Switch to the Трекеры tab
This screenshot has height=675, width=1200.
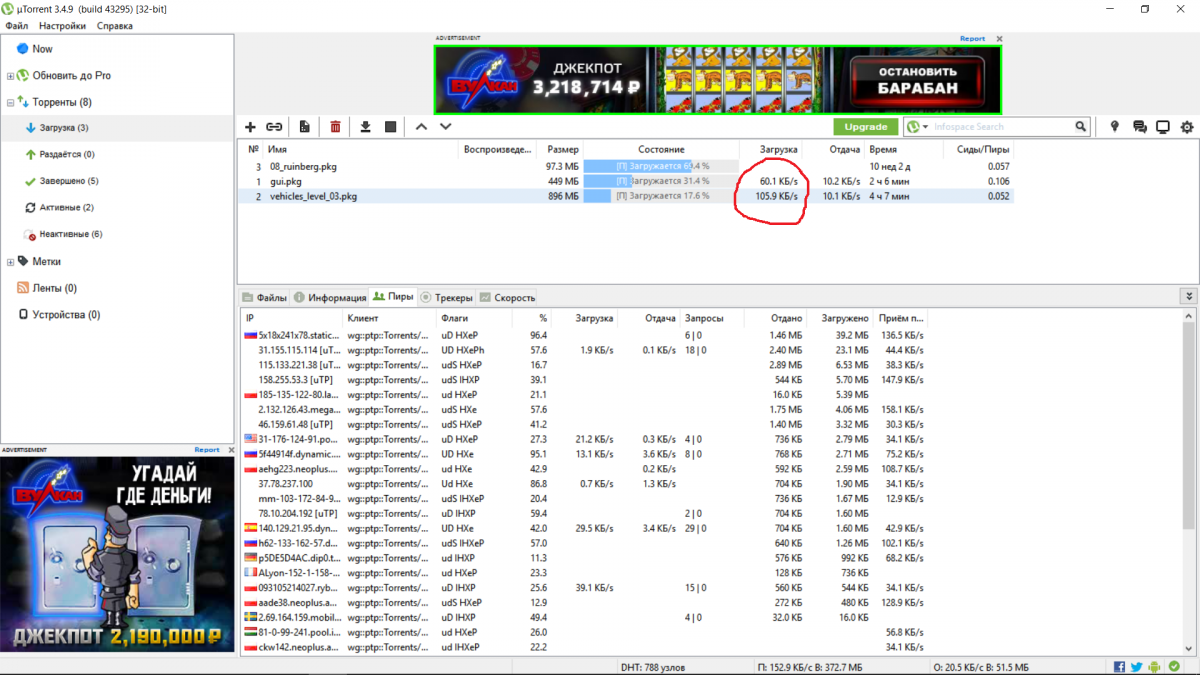[x=446, y=297]
